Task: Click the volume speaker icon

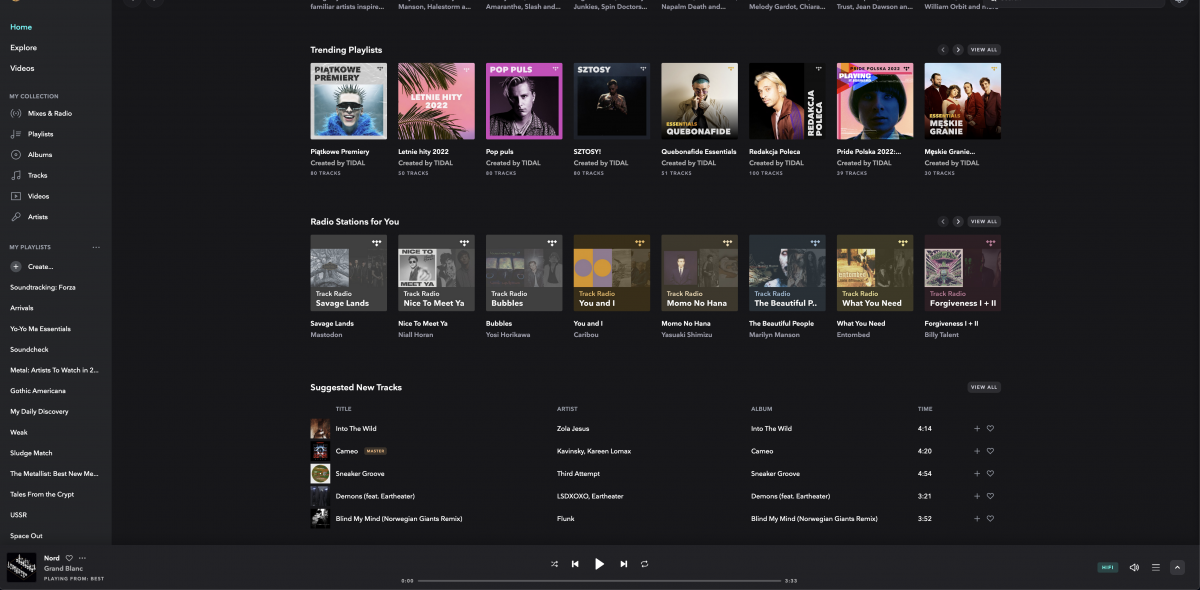Action: pyautogui.click(x=1134, y=567)
